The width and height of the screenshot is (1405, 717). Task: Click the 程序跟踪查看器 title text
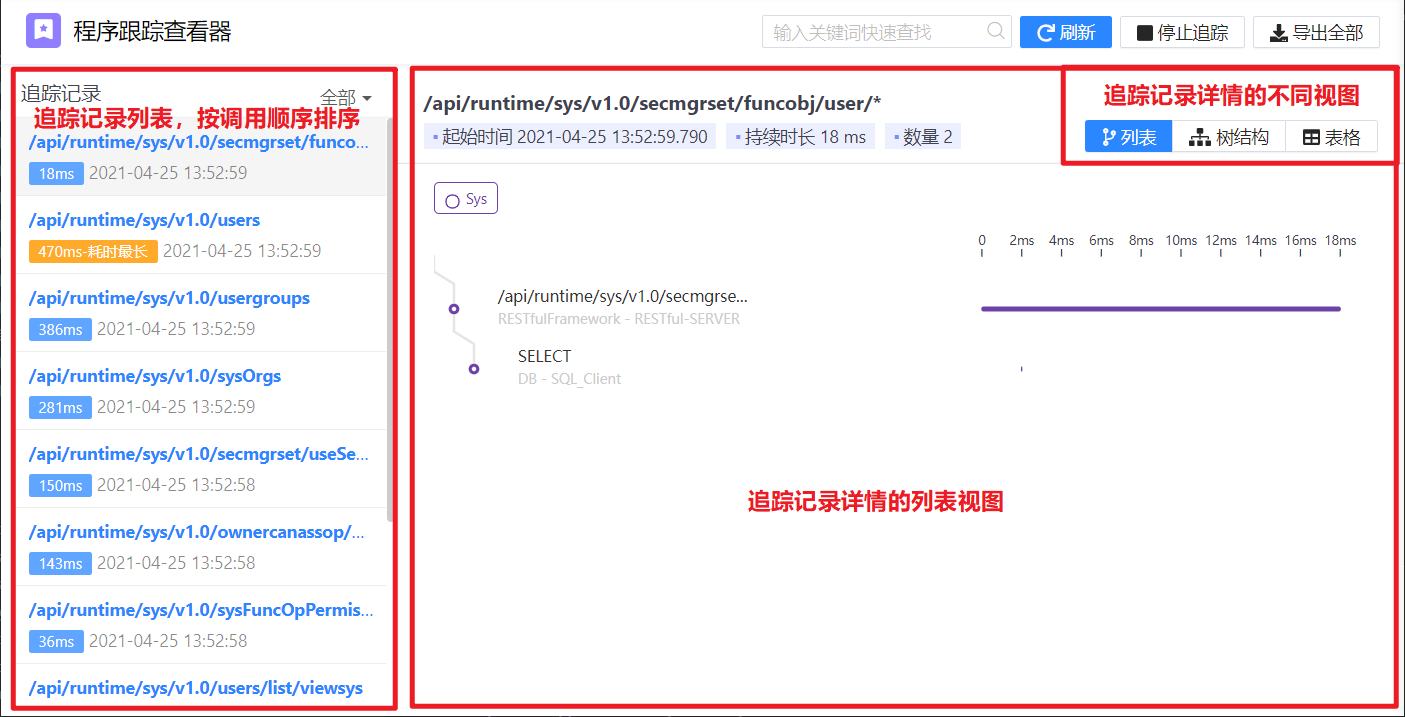pyautogui.click(x=152, y=32)
